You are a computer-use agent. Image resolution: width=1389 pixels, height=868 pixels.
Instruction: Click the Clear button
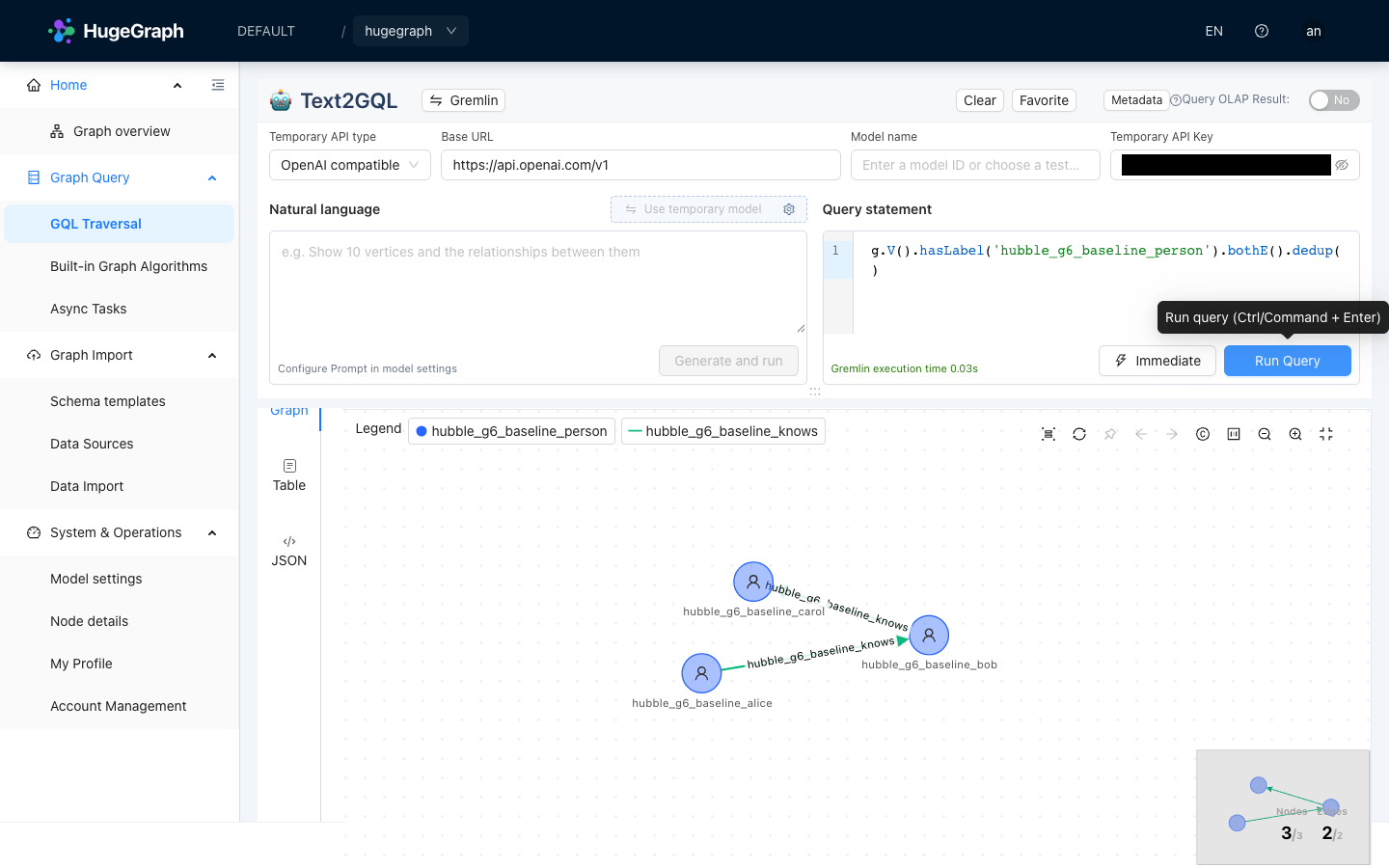click(980, 100)
